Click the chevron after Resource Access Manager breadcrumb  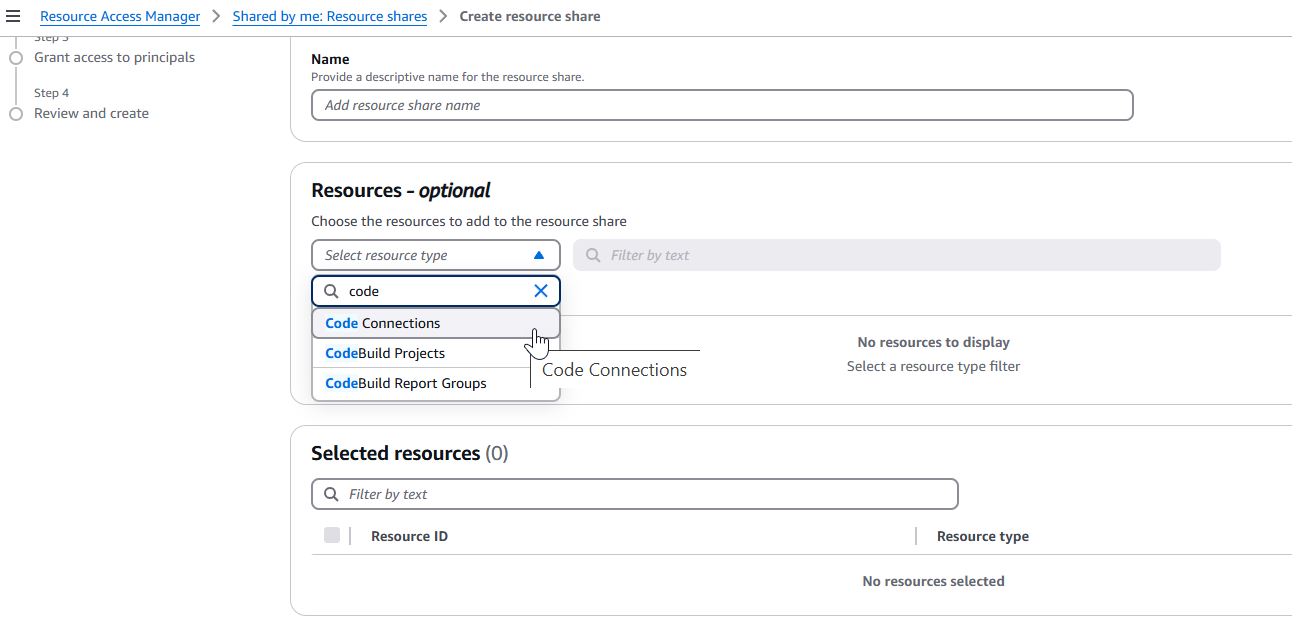tap(216, 16)
